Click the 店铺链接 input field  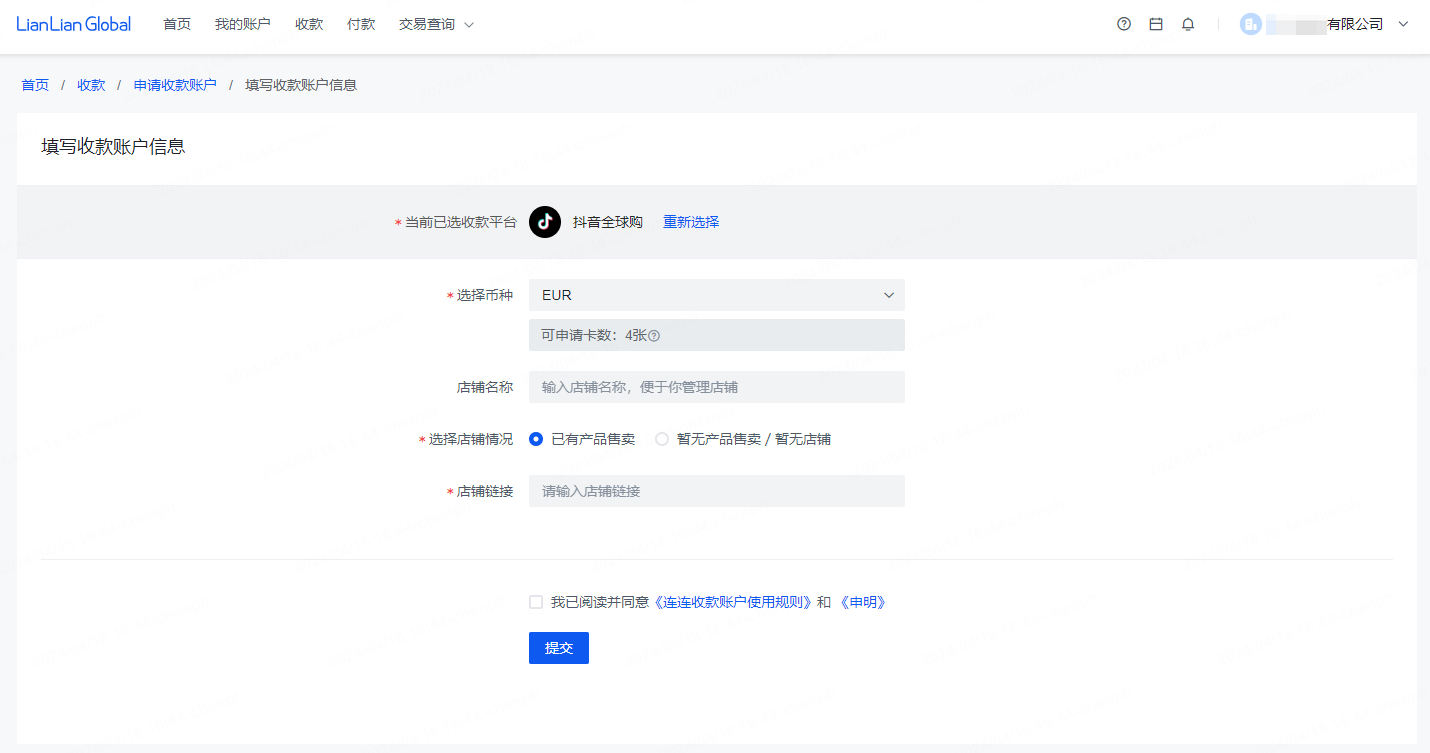point(717,491)
